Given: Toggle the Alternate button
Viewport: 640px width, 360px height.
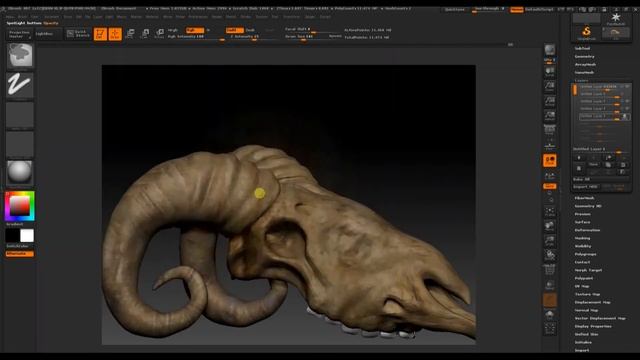Looking at the screenshot, I should click(x=20, y=254).
